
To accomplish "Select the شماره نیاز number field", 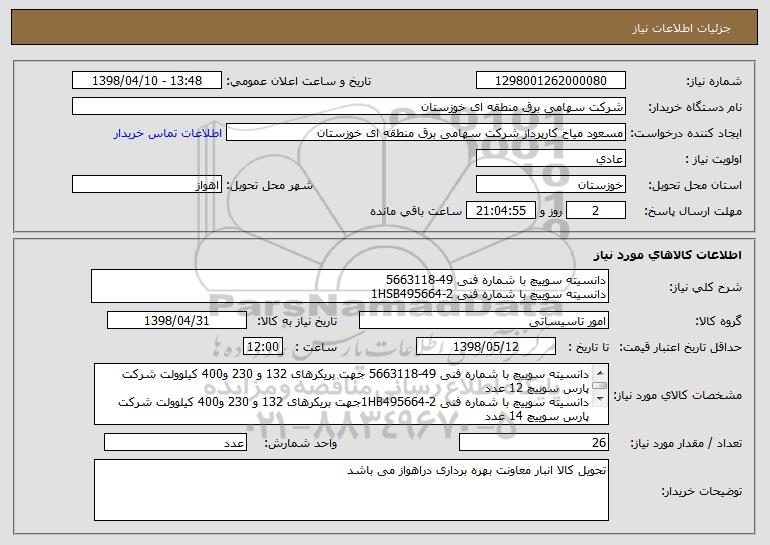I will (x=551, y=81).
